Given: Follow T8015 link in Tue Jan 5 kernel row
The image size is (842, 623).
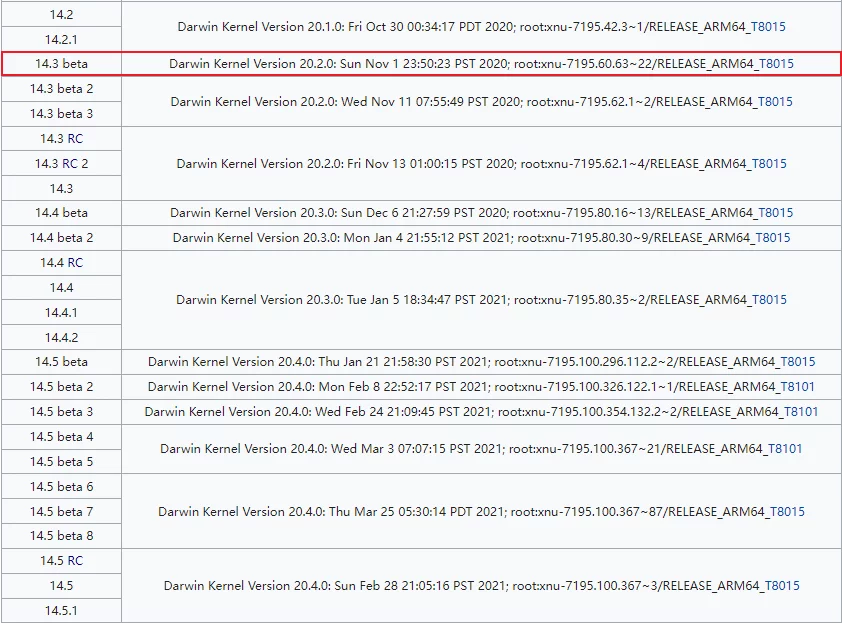Looking at the screenshot, I should pyautogui.click(x=769, y=300).
